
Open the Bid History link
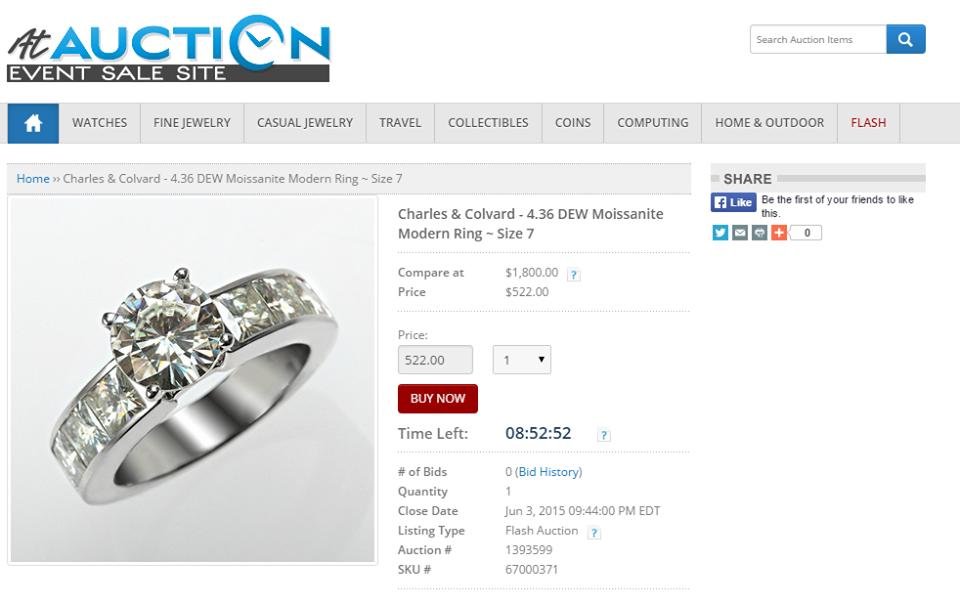549,472
